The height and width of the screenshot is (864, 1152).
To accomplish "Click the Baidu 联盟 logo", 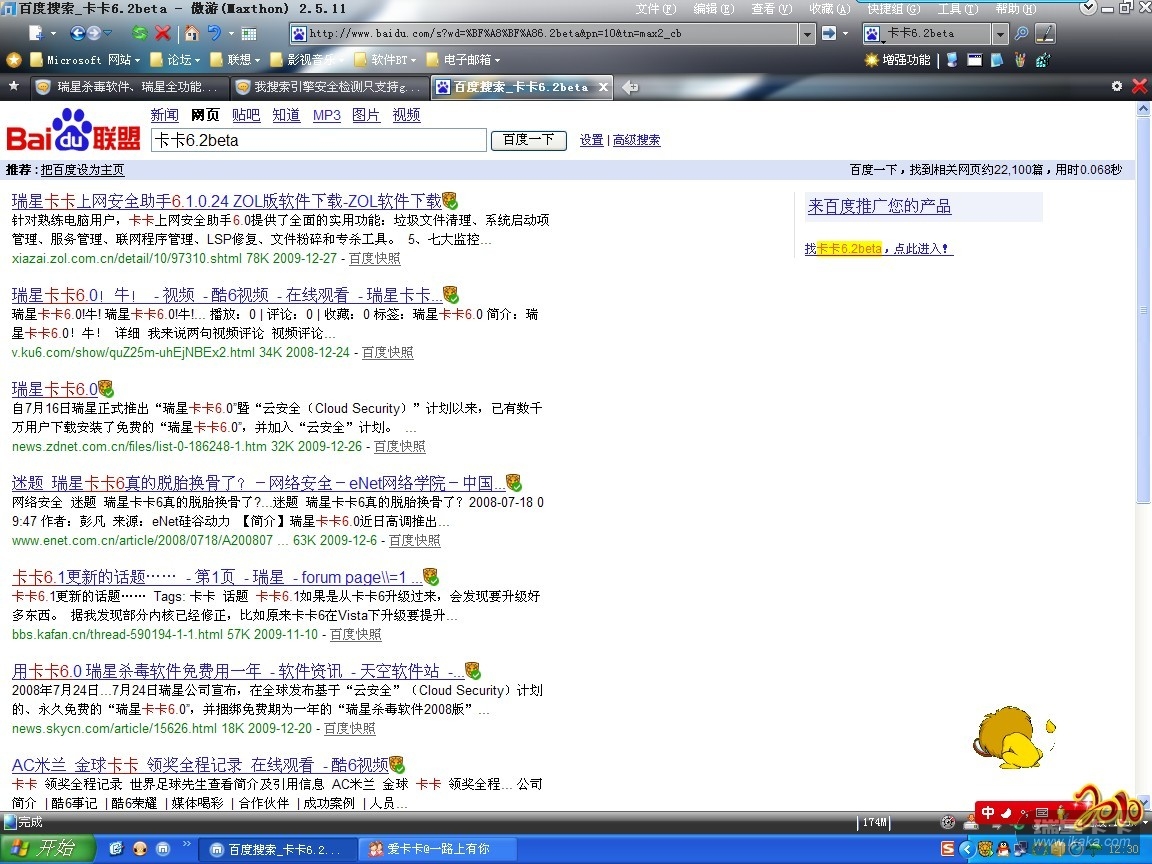I will point(73,130).
